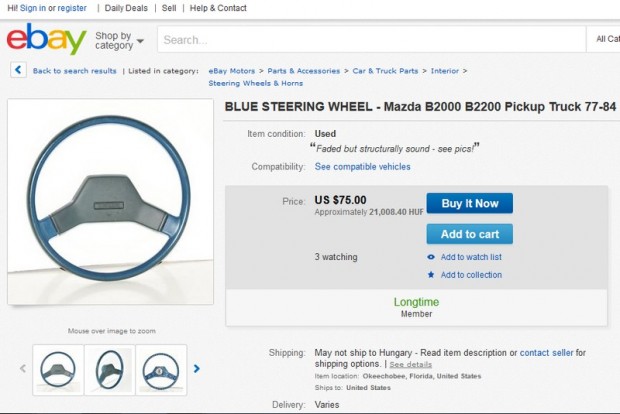The width and height of the screenshot is (620, 414).
Task: Click the eye icon beside Add to watch list
Action: 431,257
